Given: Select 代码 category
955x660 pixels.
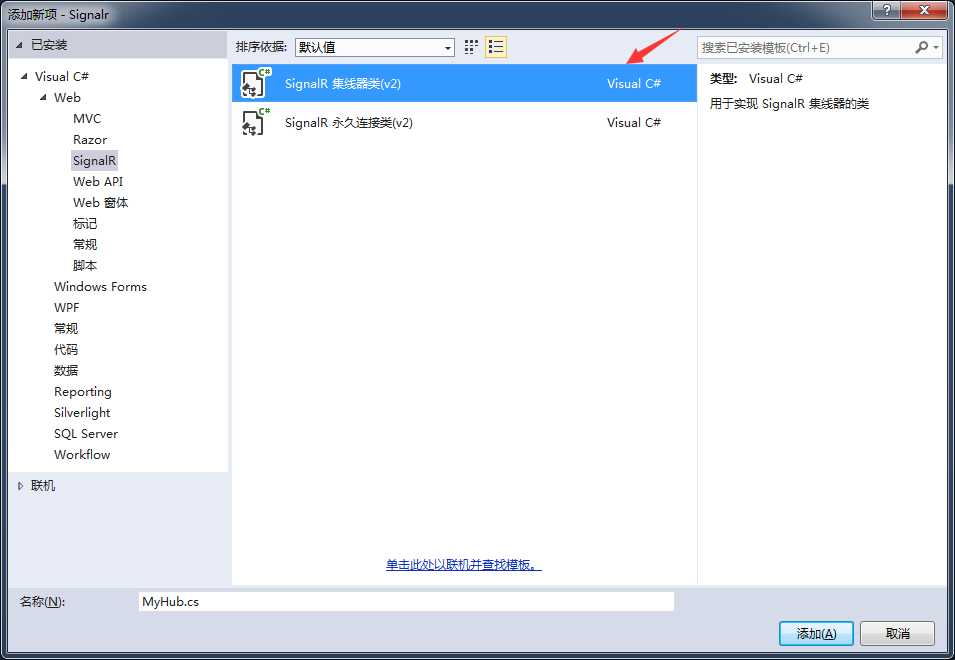Looking at the screenshot, I should coord(66,349).
